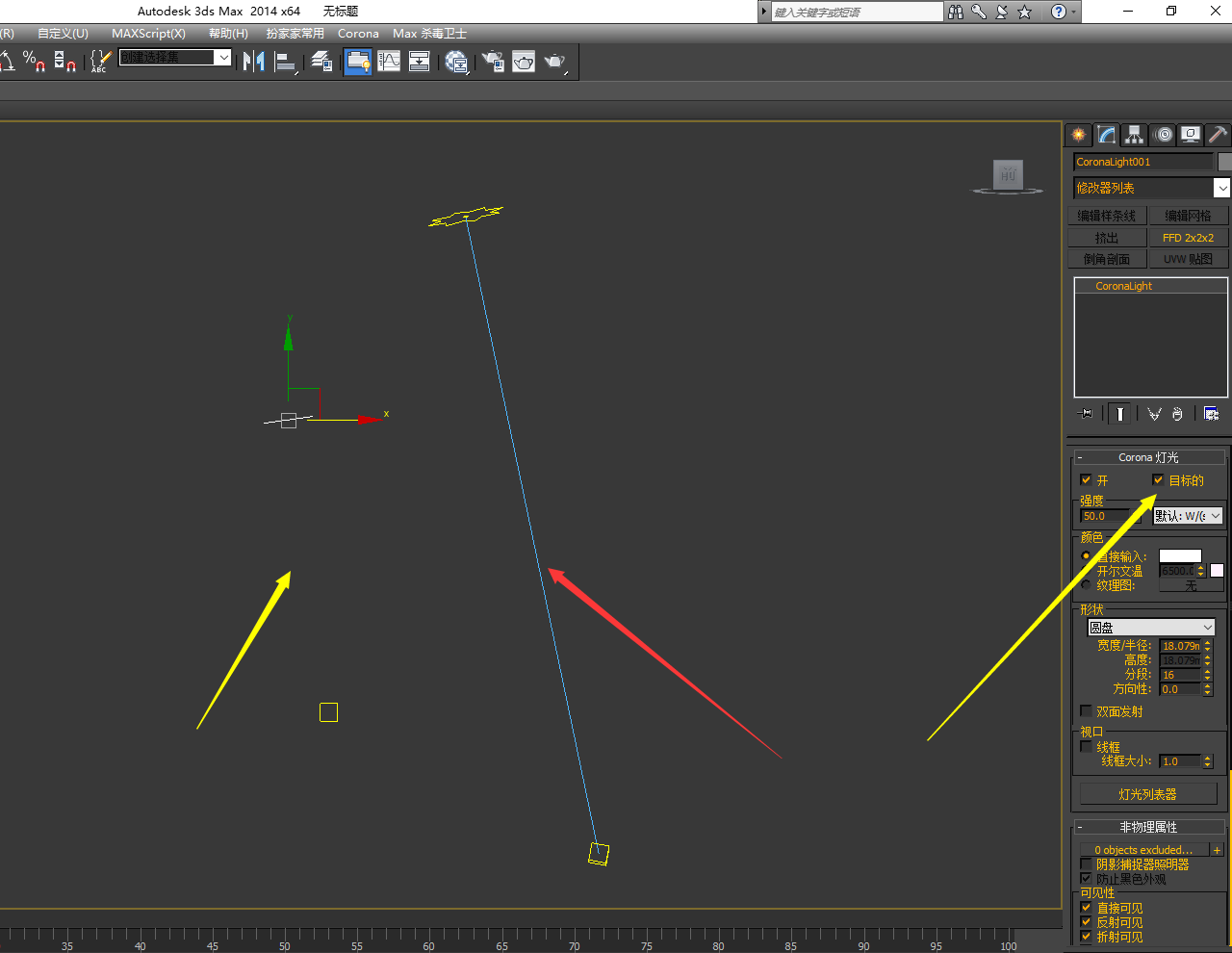Viewport: 1232px width, 953px height.
Task: Switch to the Display panel tab
Action: click(1191, 135)
